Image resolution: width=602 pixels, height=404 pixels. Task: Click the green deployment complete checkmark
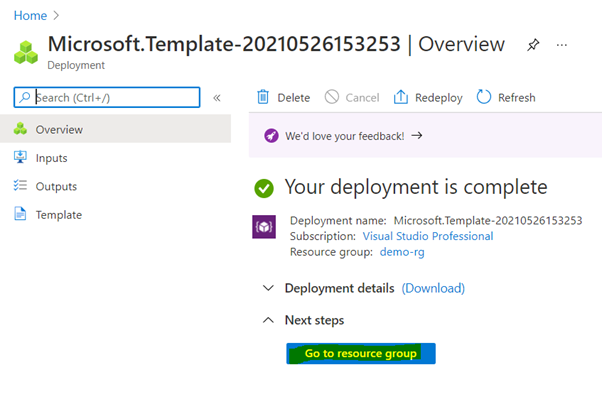pos(264,189)
